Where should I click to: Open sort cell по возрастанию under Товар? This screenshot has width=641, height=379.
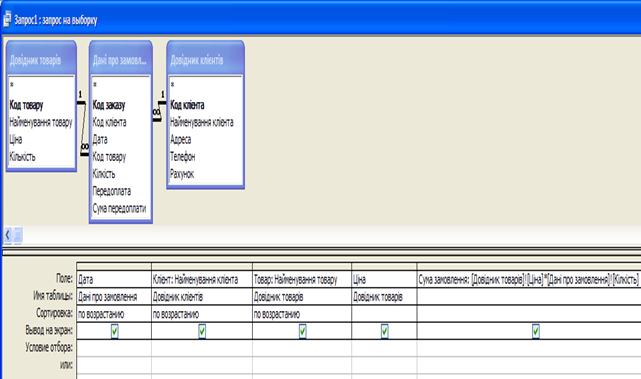tap(302, 314)
